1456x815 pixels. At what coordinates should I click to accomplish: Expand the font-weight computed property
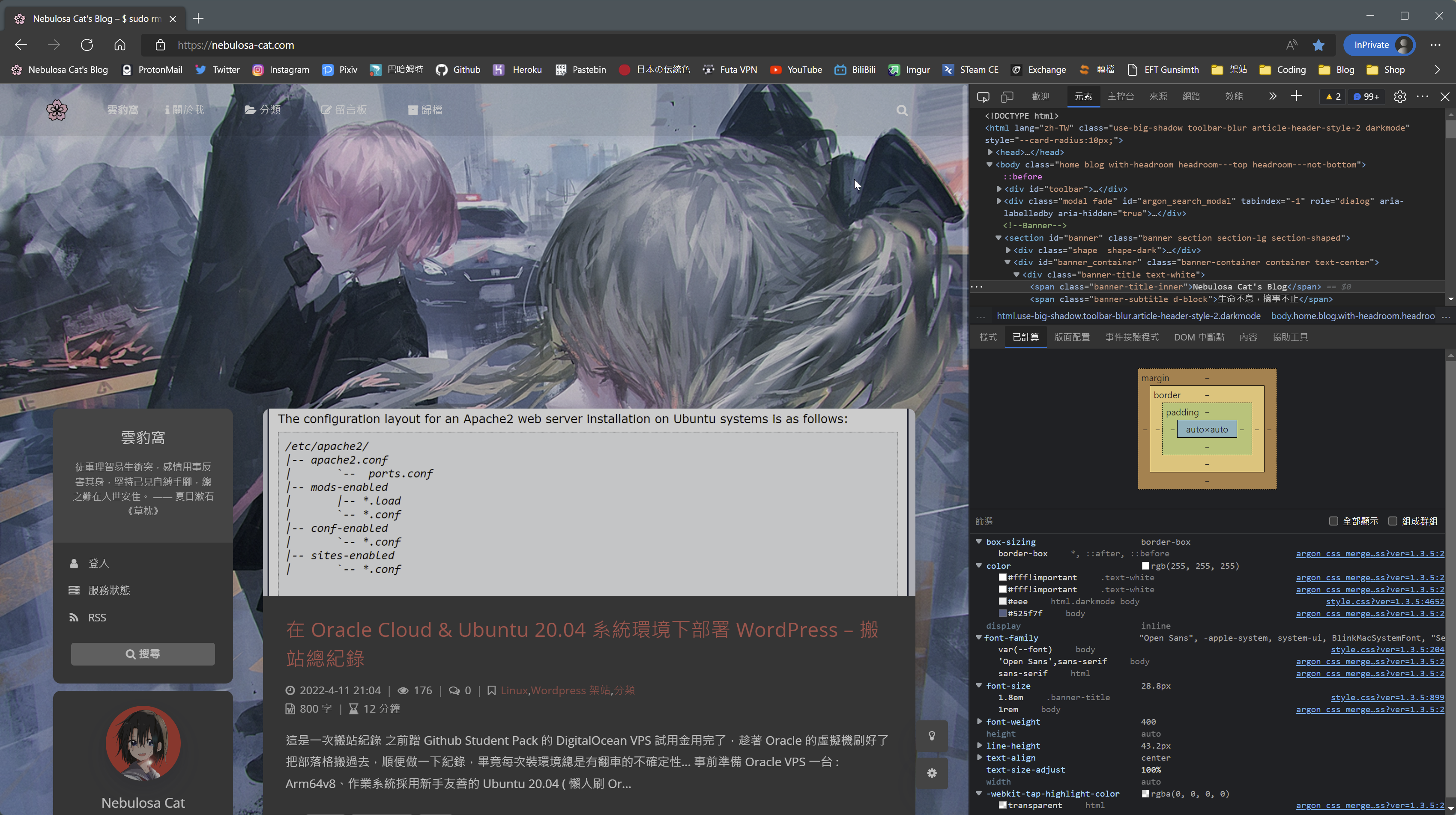coord(979,722)
